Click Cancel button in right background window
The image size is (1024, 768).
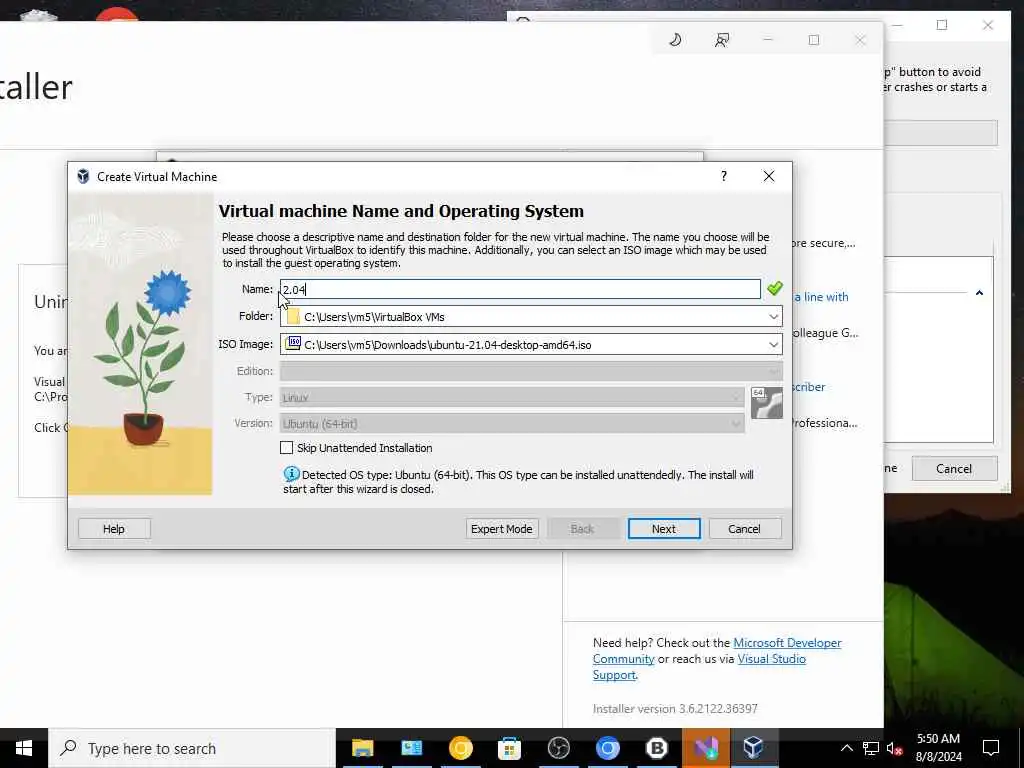coord(953,468)
